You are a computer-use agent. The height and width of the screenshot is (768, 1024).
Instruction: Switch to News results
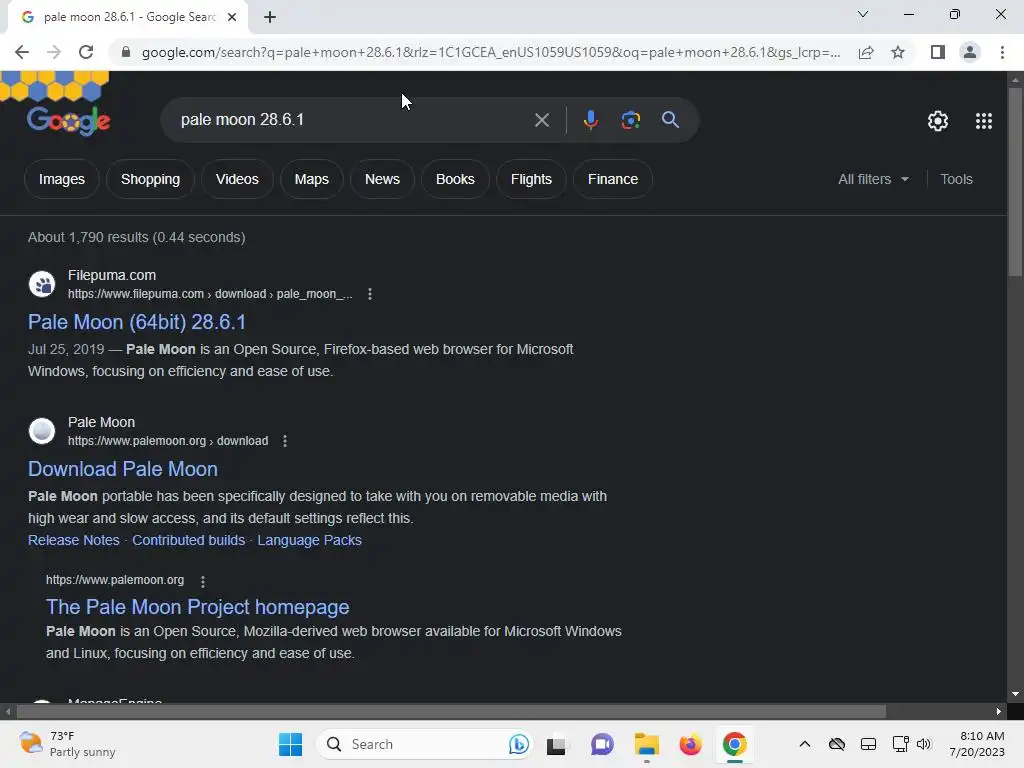382,179
